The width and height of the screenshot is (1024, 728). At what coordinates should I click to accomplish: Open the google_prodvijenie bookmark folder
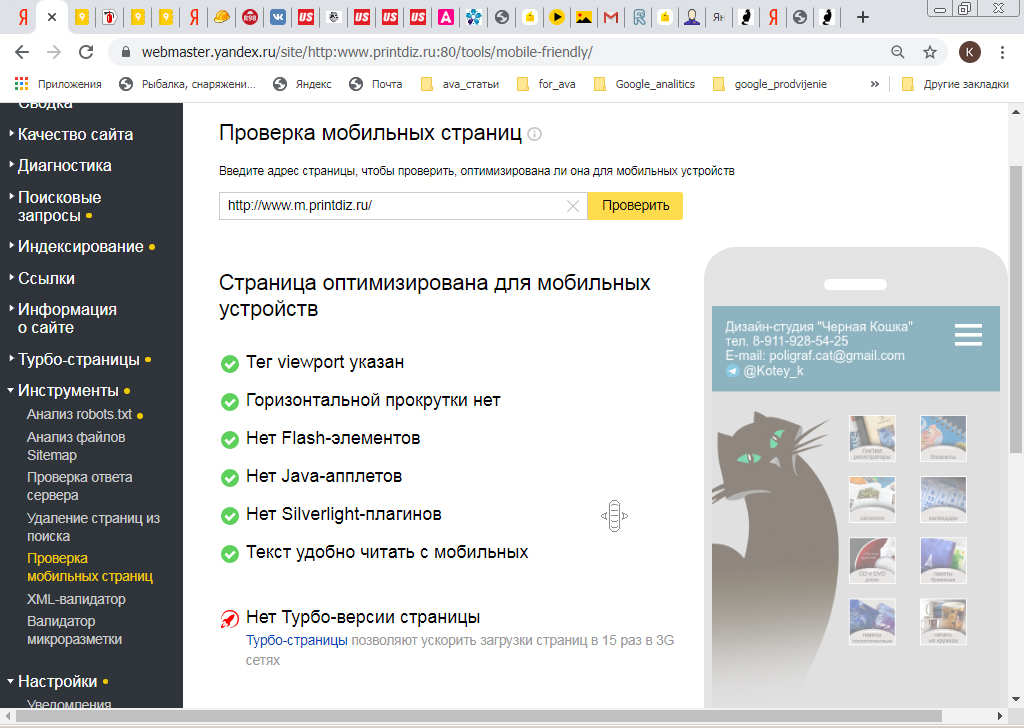pyautogui.click(x=769, y=84)
